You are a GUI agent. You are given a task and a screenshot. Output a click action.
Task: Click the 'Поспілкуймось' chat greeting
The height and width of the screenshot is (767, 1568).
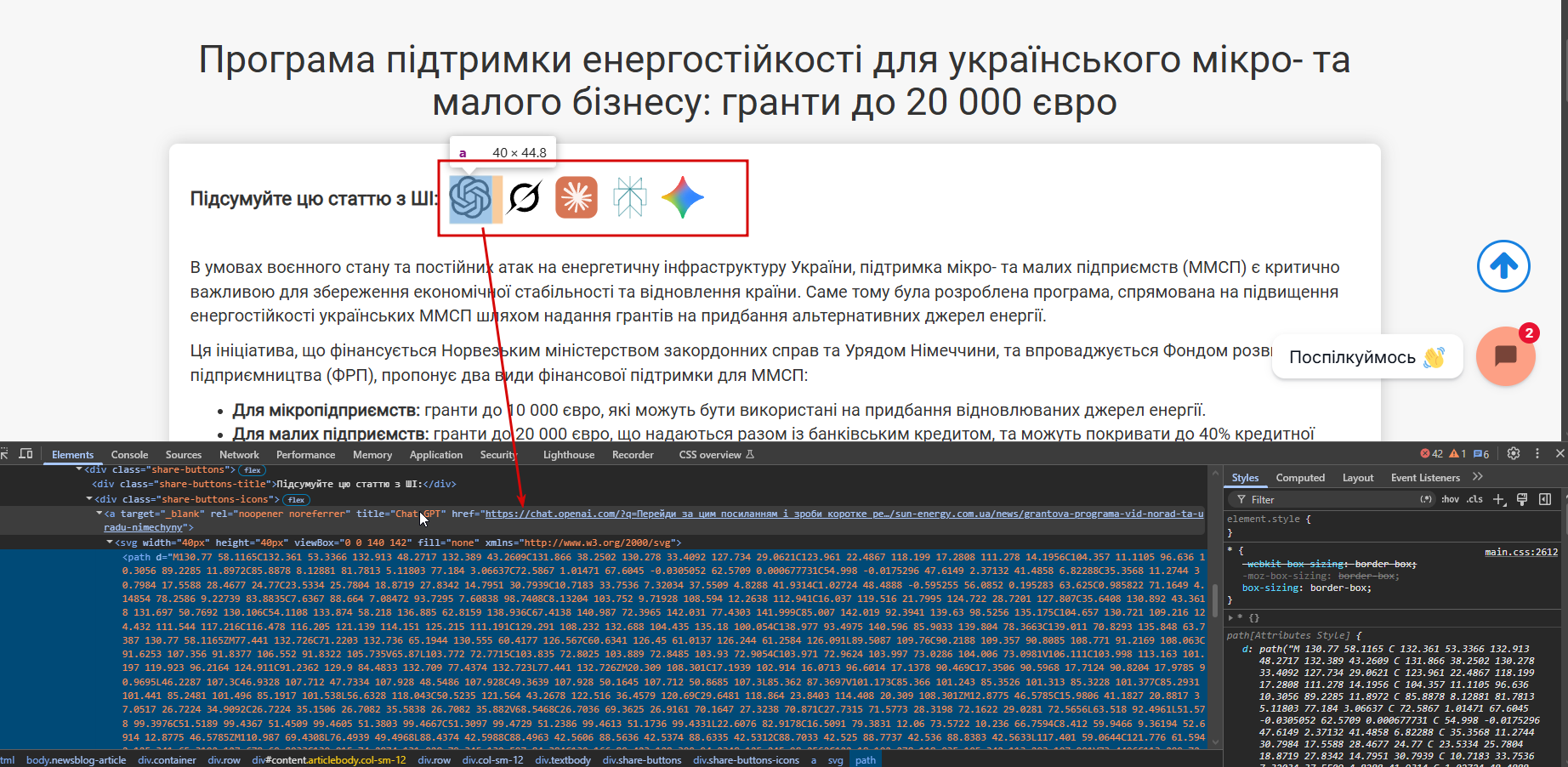coord(1367,357)
